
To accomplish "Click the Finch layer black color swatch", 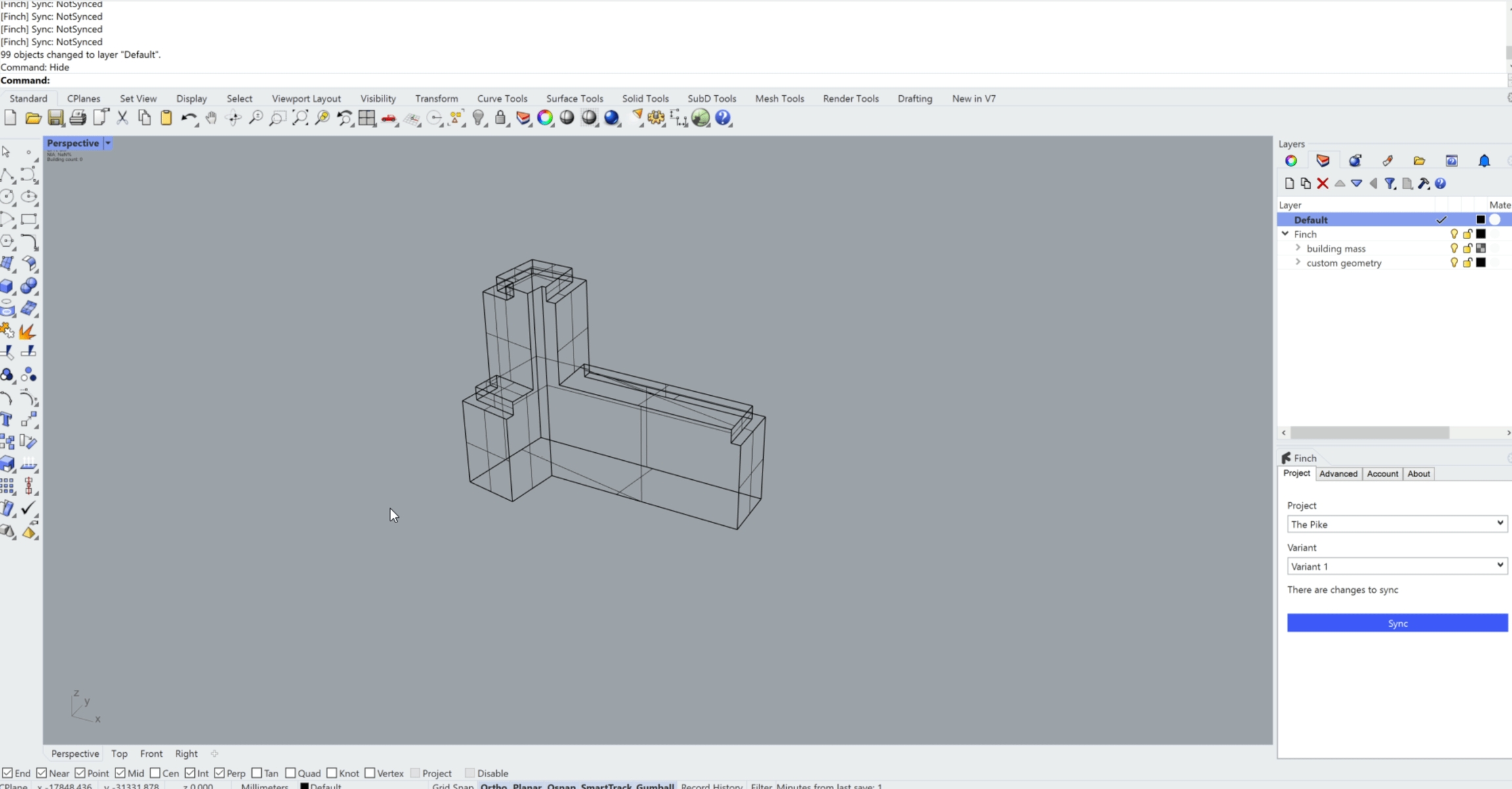I will [1480, 234].
